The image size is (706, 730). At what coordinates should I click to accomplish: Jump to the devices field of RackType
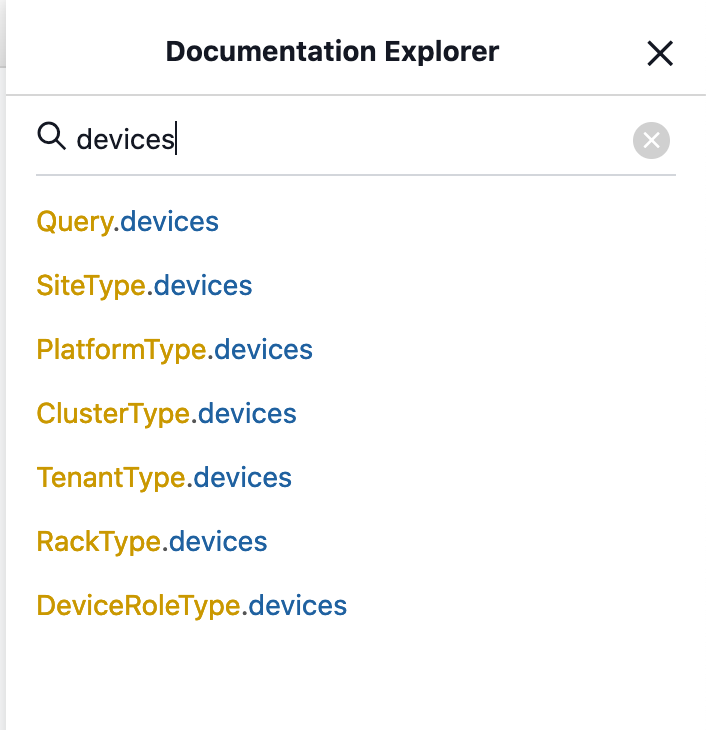click(x=218, y=542)
